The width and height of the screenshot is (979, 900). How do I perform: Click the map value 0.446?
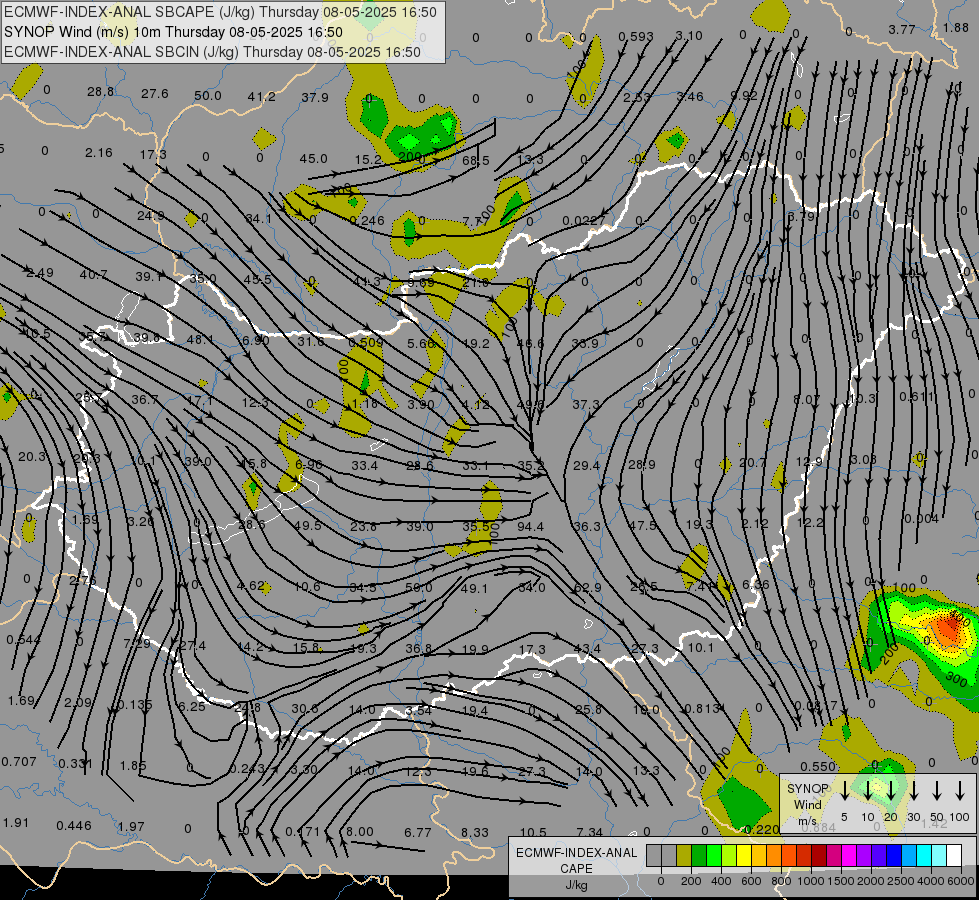pyautogui.click(x=74, y=826)
